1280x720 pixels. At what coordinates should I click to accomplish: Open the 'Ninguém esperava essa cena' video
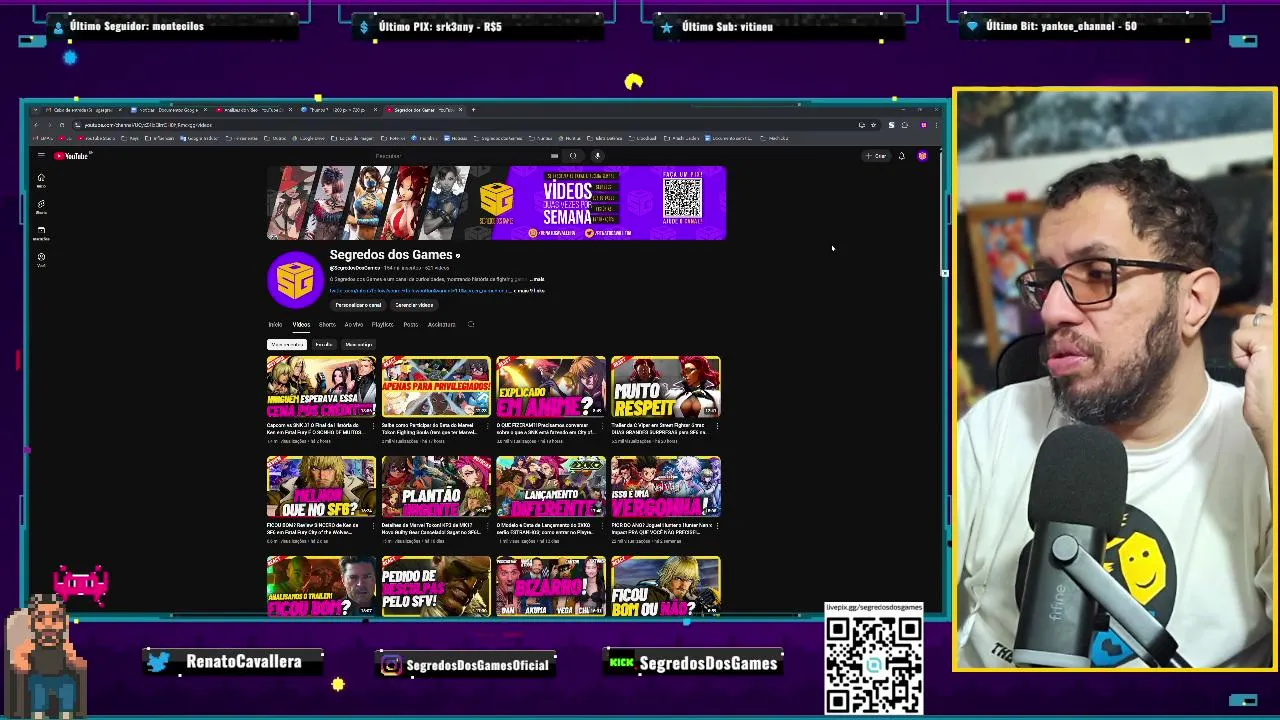coord(321,387)
